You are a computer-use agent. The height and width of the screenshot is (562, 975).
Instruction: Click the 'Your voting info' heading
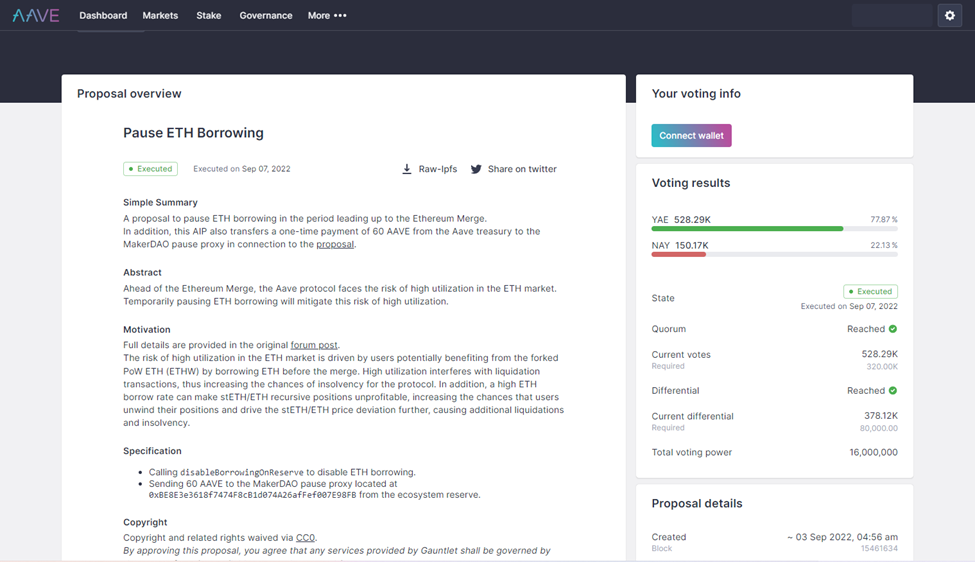click(696, 94)
